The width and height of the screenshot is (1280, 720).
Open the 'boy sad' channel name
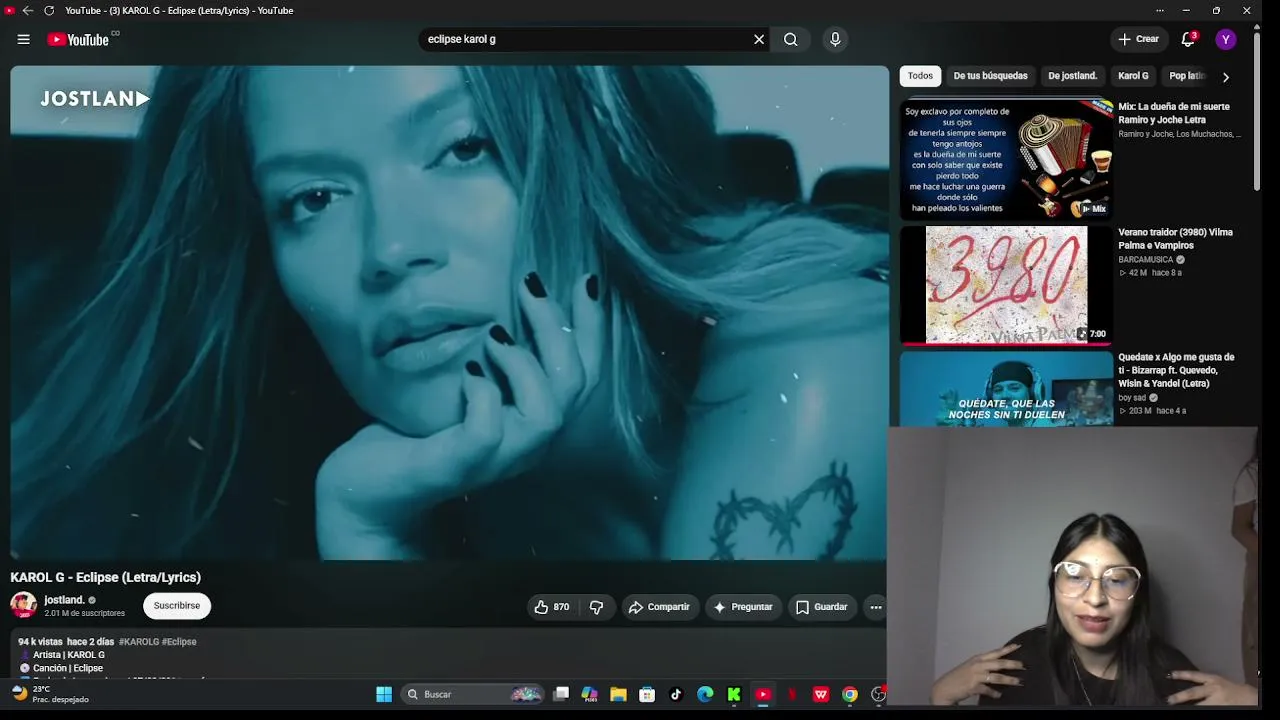1132,398
